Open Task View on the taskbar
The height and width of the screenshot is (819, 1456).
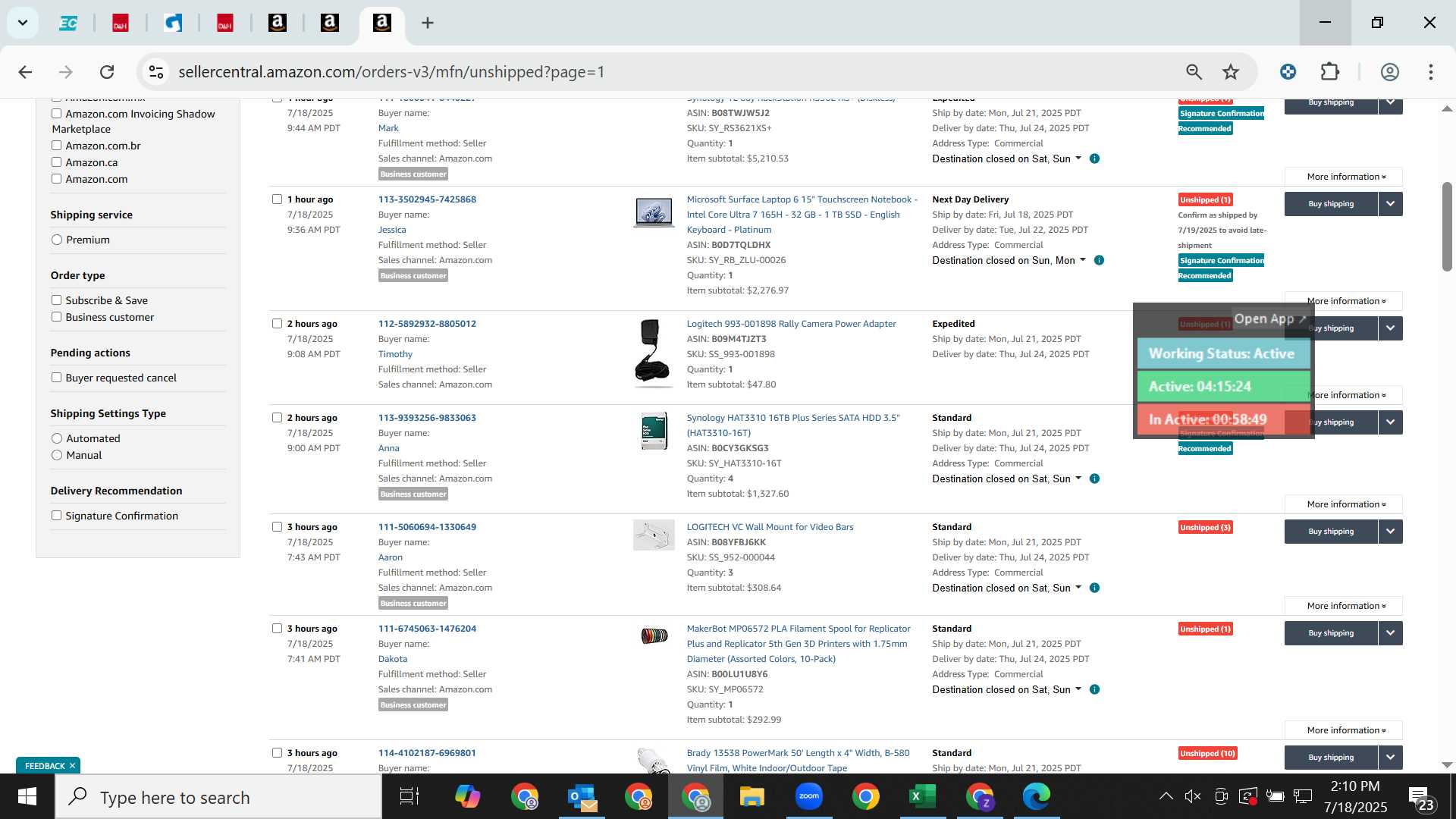(x=409, y=796)
